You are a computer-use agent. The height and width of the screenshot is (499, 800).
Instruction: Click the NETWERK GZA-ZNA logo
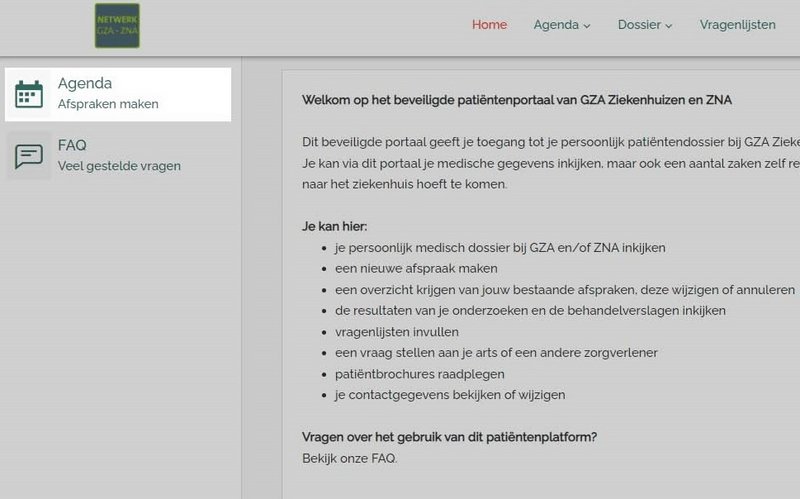click(117, 26)
